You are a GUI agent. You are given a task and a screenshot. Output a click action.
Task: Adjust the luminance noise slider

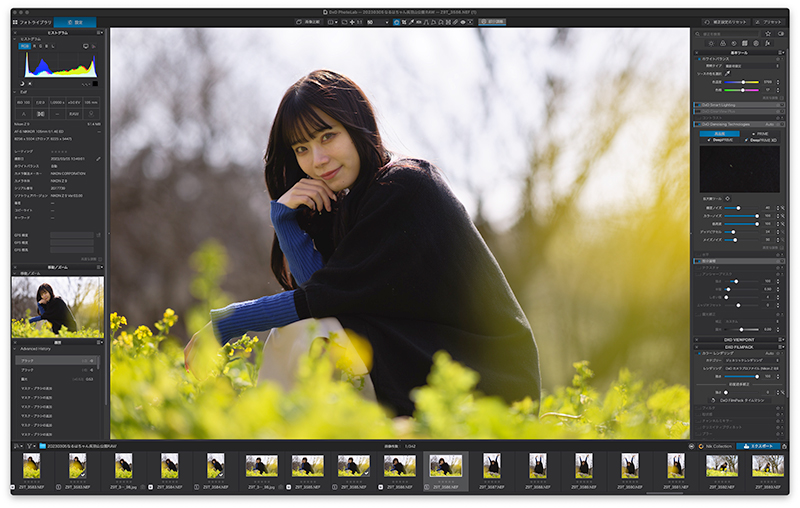coord(738,208)
